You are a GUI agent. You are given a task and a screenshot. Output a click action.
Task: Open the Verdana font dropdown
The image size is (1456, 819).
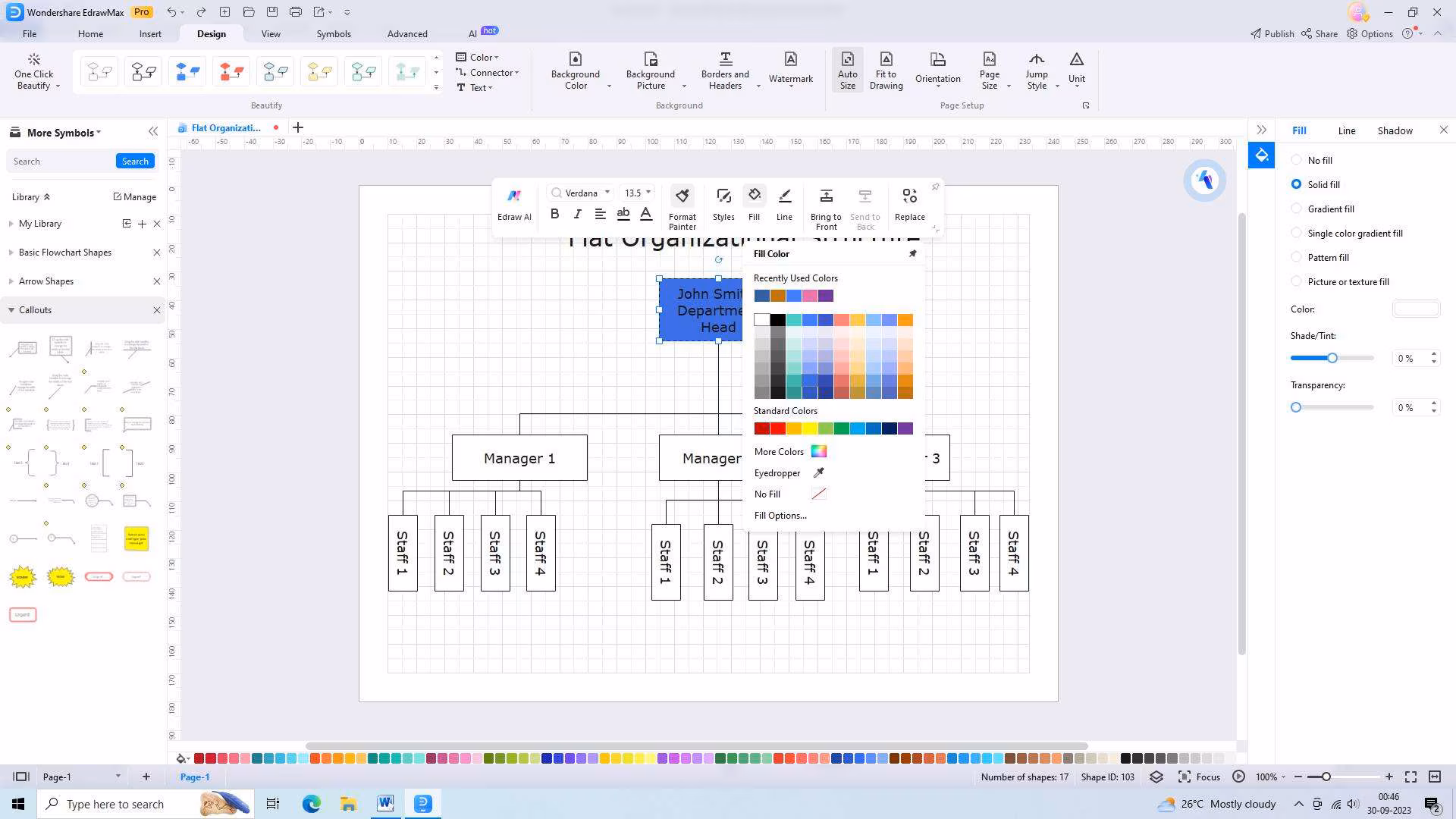pyautogui.click(x=607, y=193)
